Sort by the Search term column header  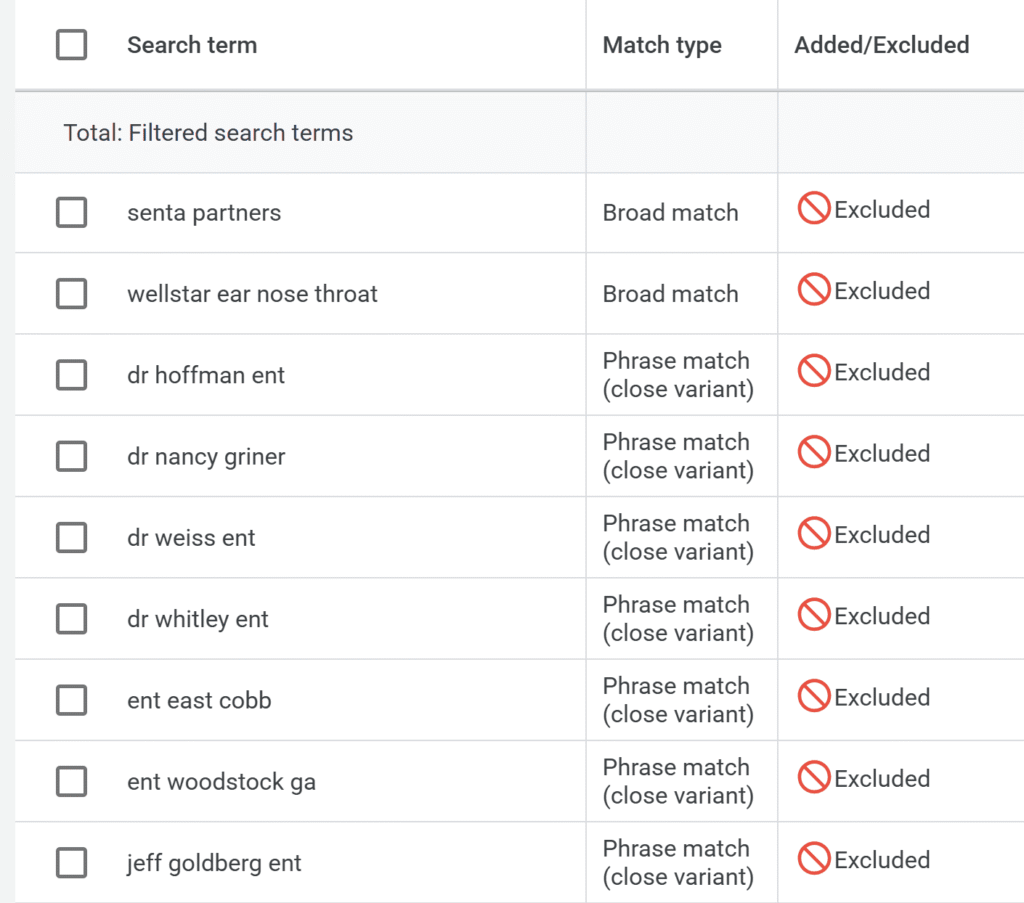tap(192, 45)
